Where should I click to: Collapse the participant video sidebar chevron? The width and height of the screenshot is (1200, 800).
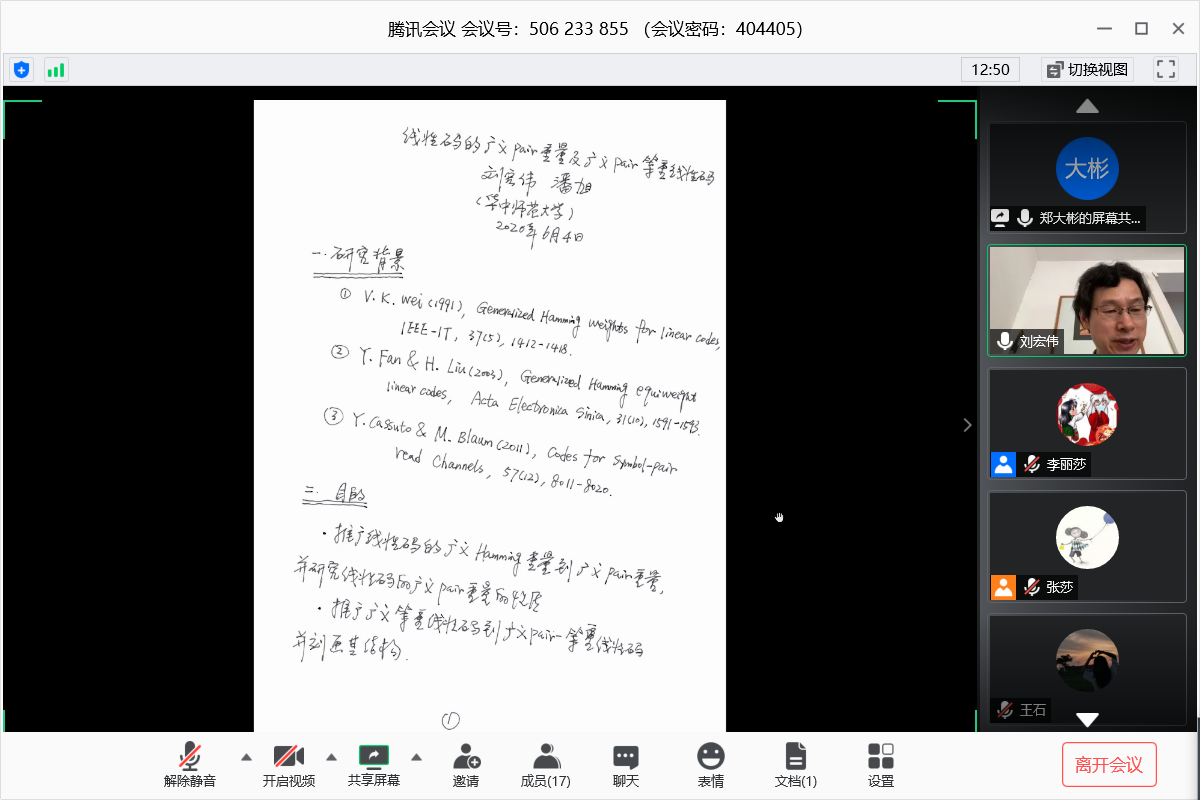click(x=967, y=425)
